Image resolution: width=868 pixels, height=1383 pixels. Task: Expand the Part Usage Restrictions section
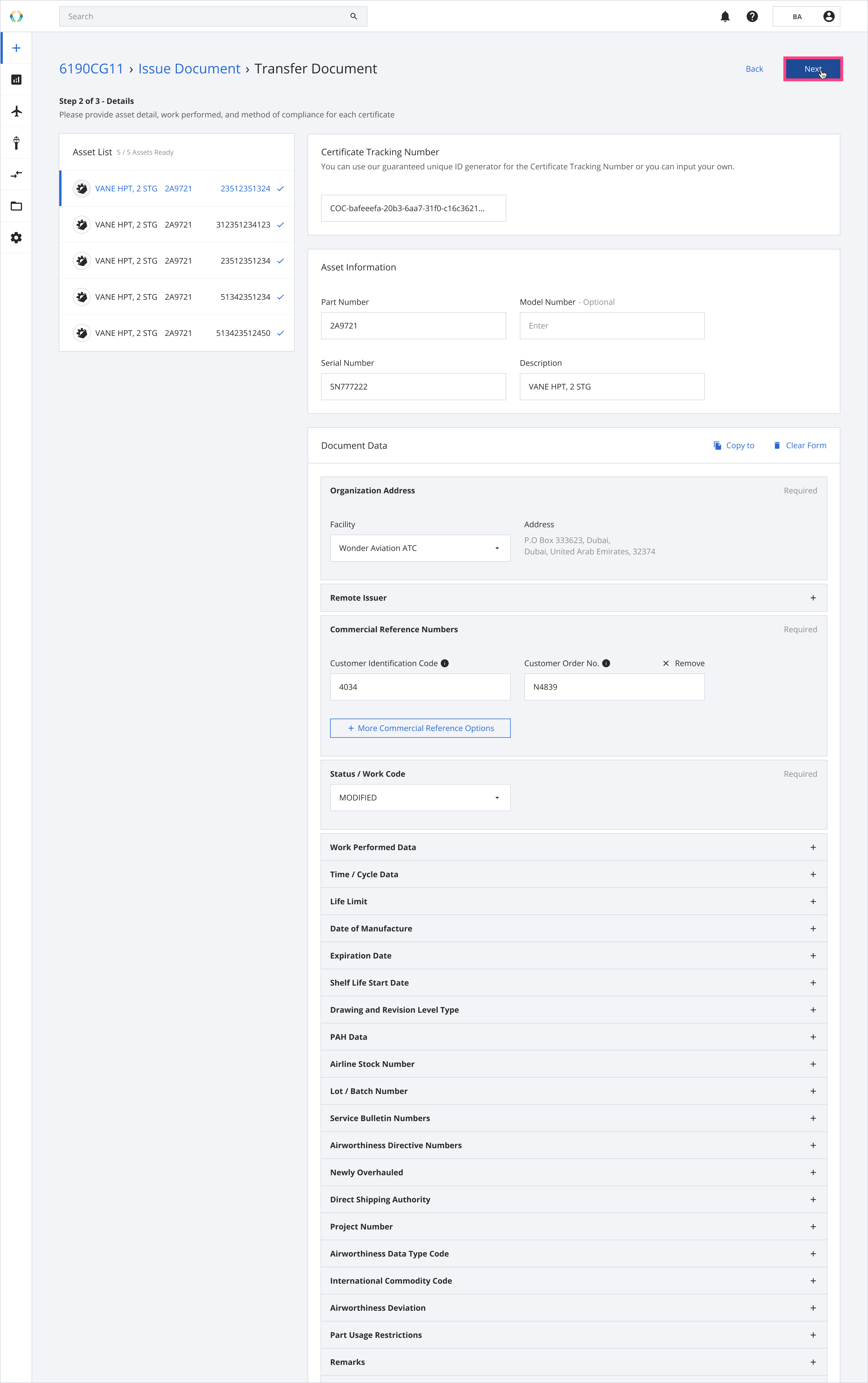573,1335
